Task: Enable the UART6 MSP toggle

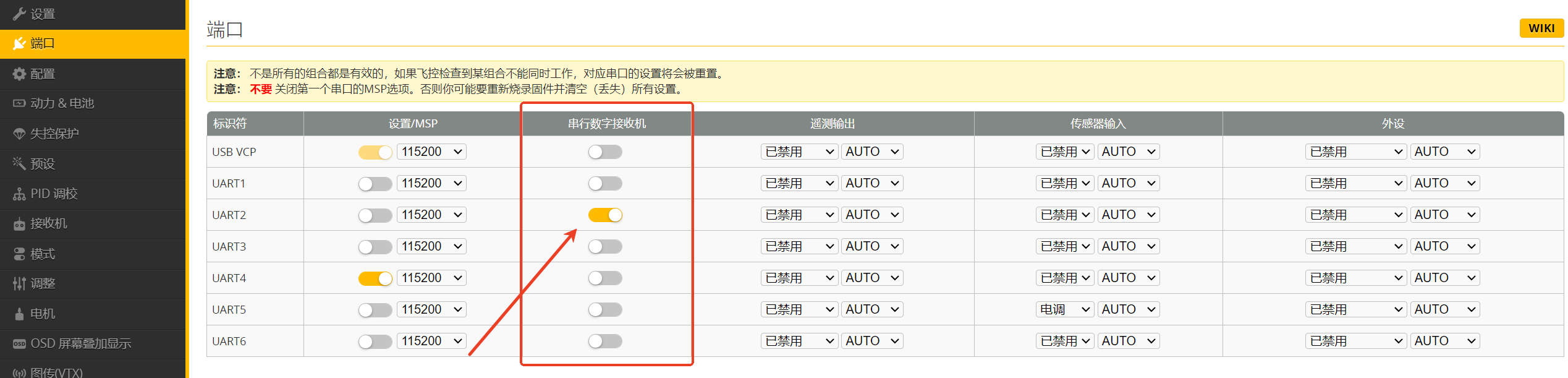Action: pos(375,341)
